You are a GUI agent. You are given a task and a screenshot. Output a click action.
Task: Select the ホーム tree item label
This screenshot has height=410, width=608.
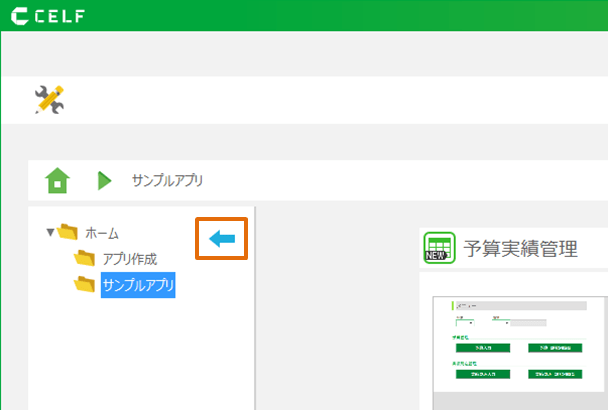pos(102,233)
